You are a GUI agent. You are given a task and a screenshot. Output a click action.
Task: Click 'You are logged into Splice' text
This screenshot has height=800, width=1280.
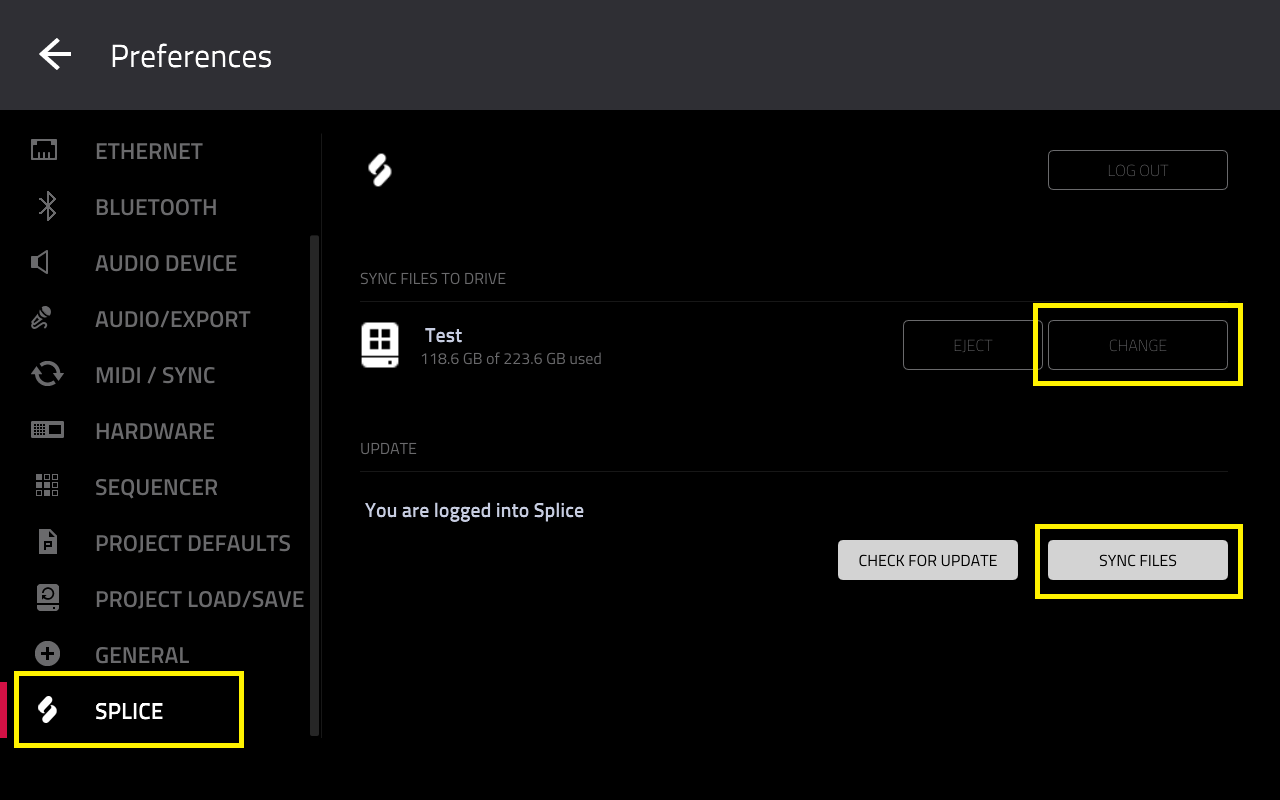coord(474,510)
